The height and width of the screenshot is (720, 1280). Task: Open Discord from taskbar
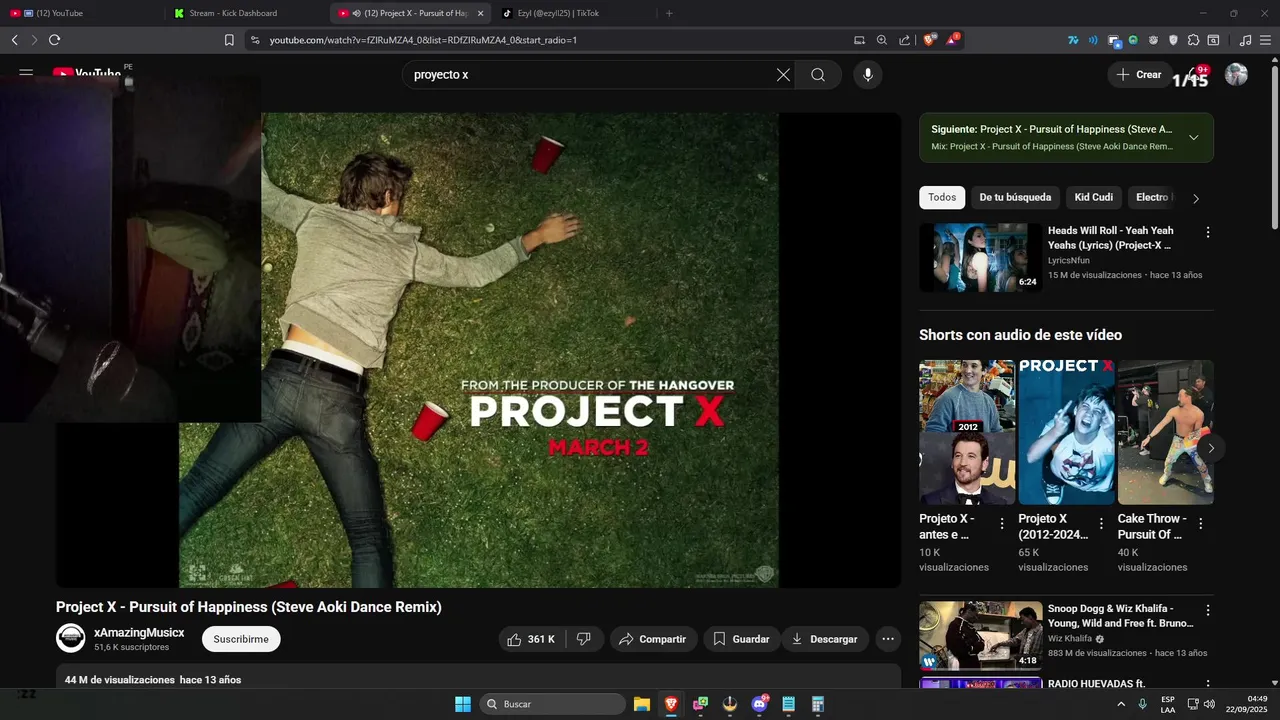[x=759, y=704]
